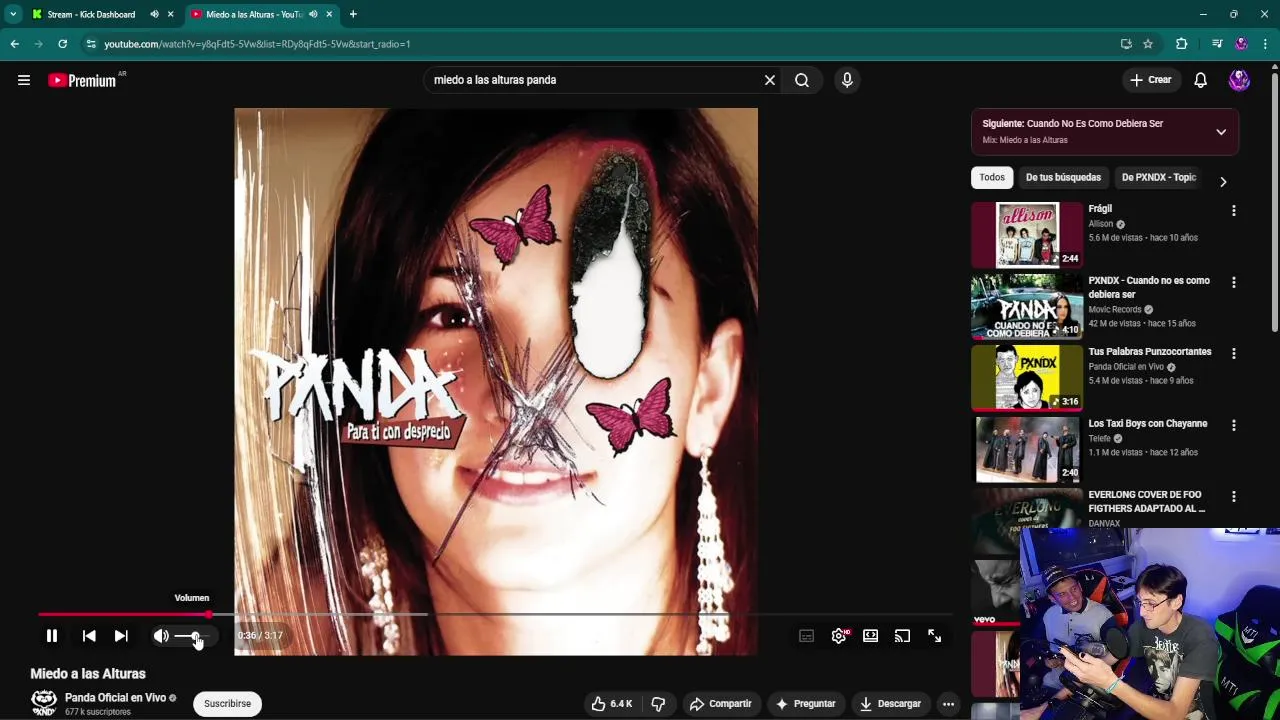
Task: Select De tus búsquedas chip
Action: [x=1063, y=178]
